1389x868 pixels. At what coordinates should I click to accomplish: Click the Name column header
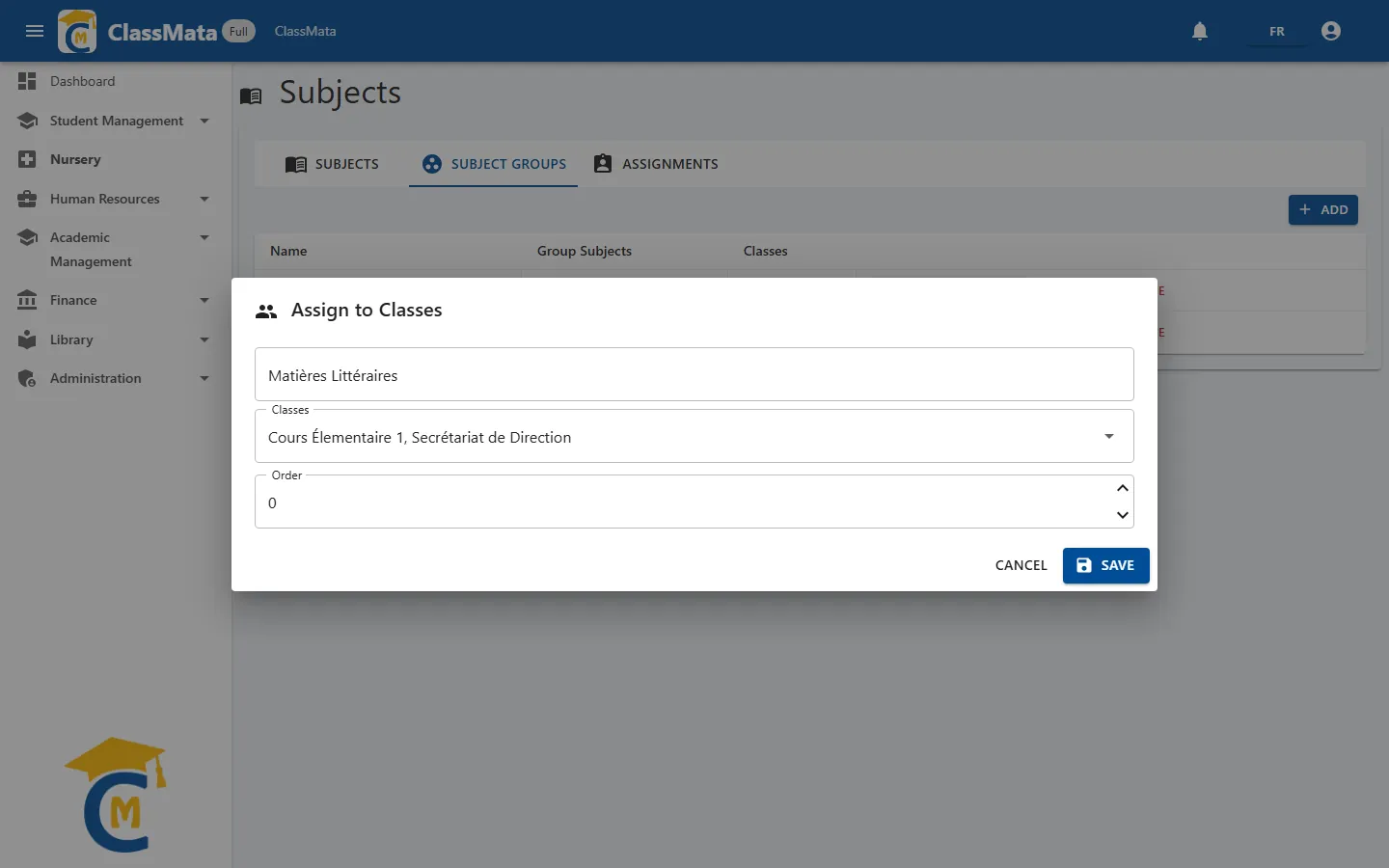point(288,251)
